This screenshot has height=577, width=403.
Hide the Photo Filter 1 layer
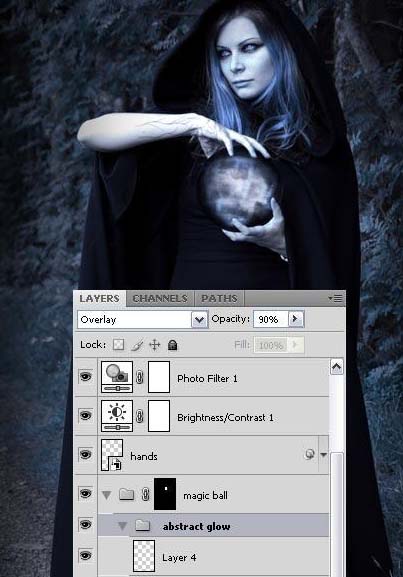click(x=85, y=376)
